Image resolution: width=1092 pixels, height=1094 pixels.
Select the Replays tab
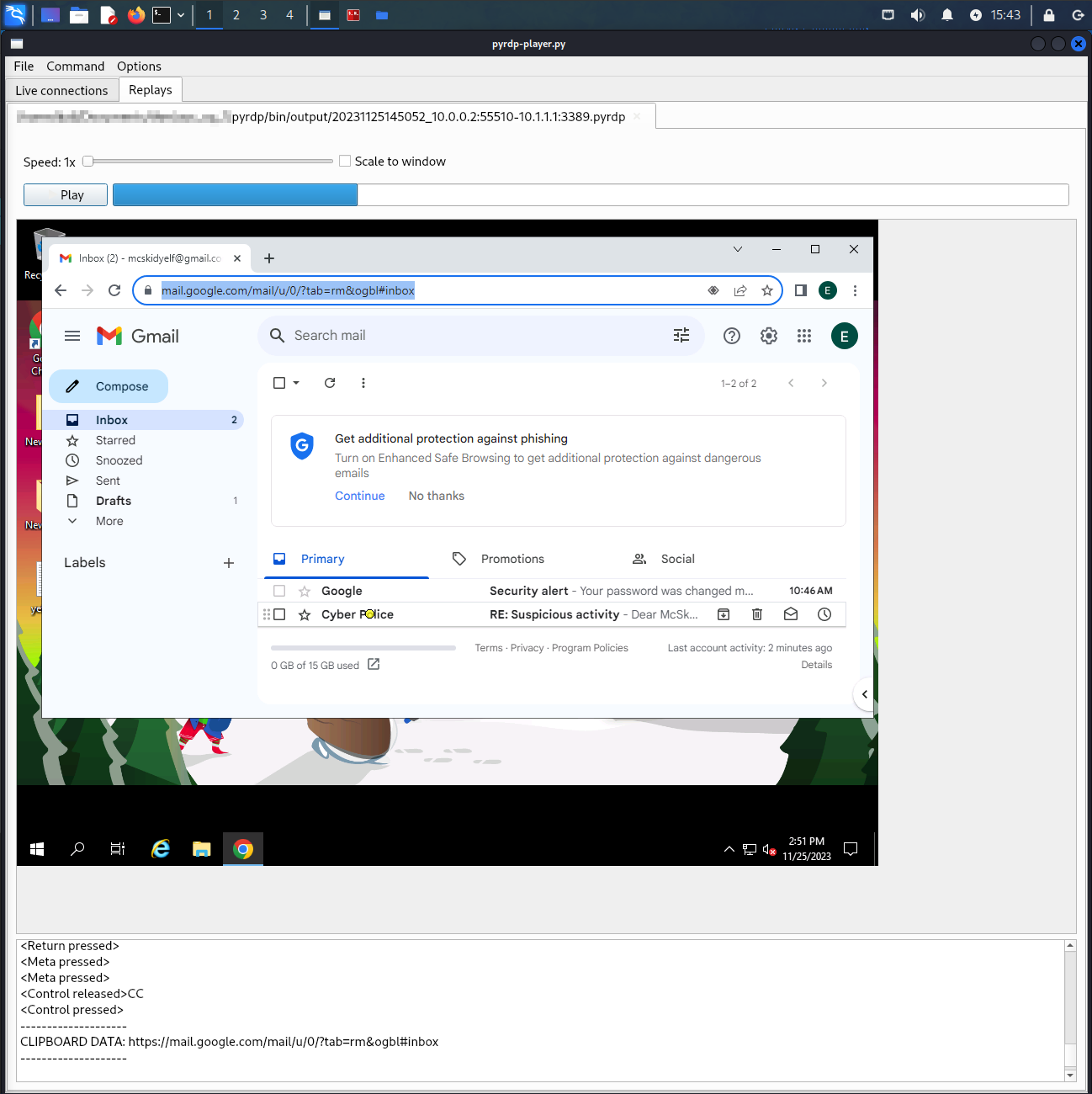(x=151, y=90)
